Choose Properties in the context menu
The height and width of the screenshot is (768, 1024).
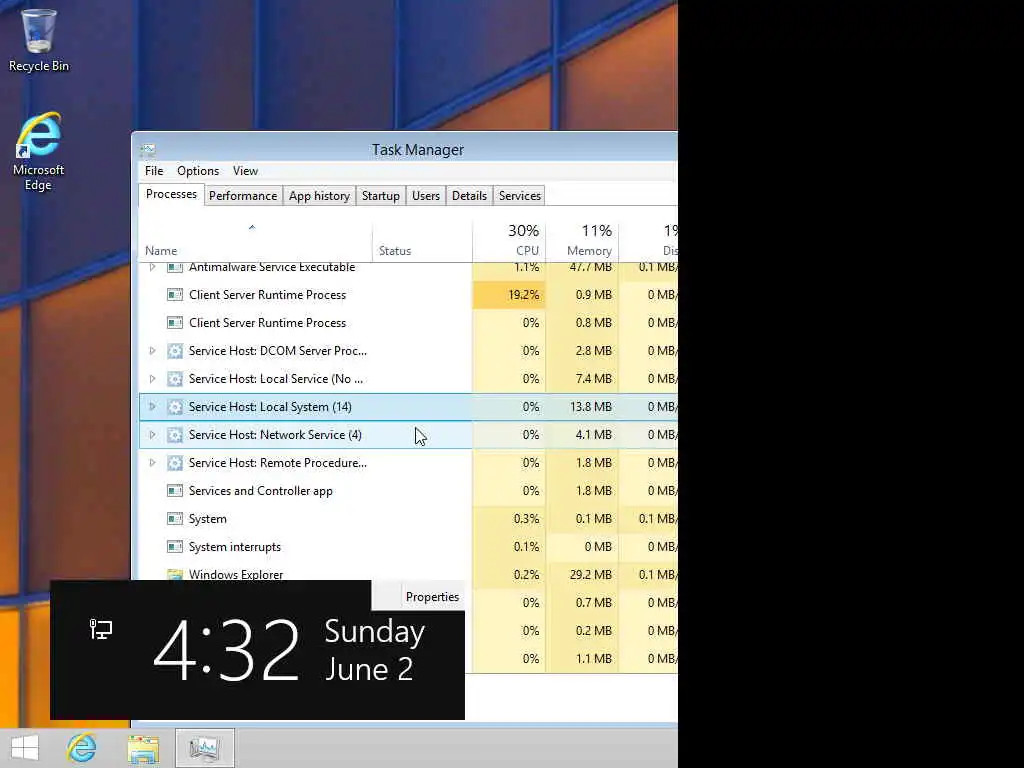pyautogui.click(x=432, y=597)
